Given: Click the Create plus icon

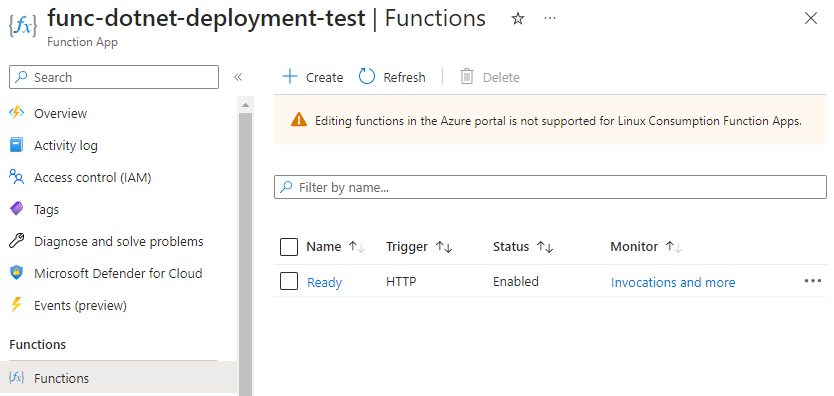Looking at the screenshot, I should tap(290, 77).
